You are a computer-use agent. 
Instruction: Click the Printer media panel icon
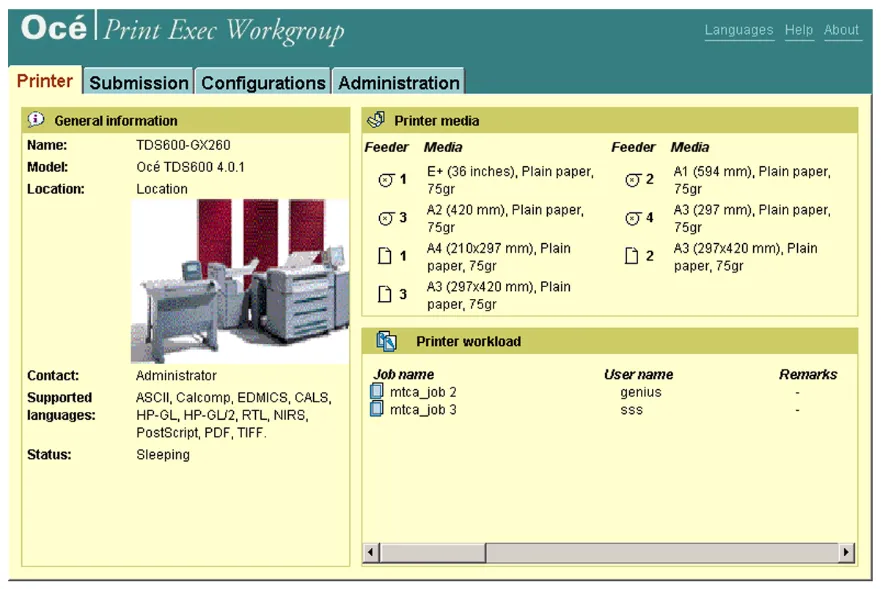point(376,120)
